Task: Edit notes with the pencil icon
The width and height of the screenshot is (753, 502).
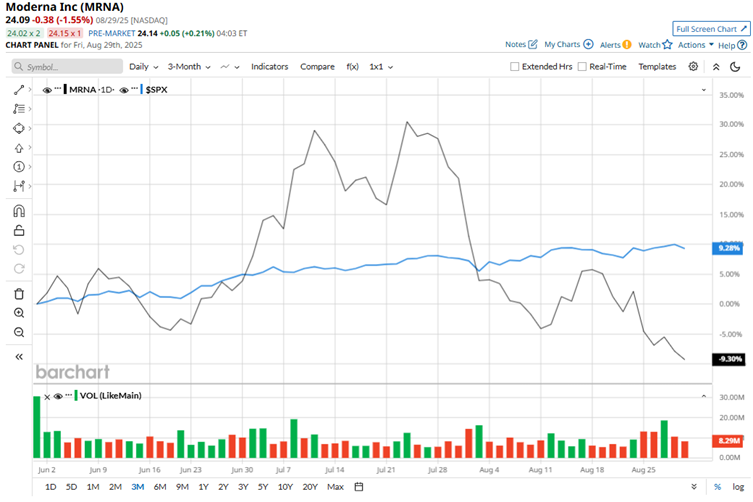Action: 533,44
